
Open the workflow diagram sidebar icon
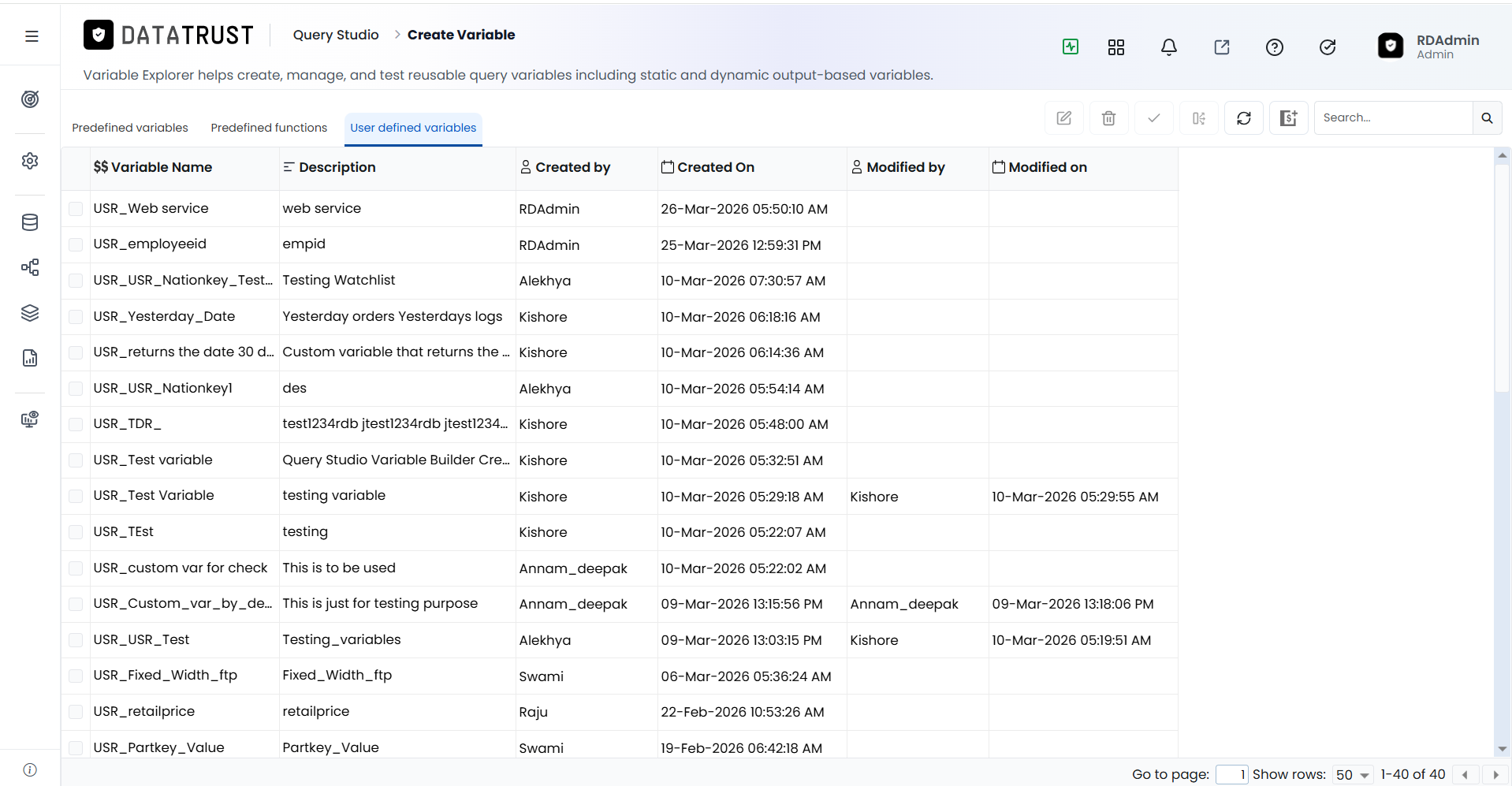[30, 267]
